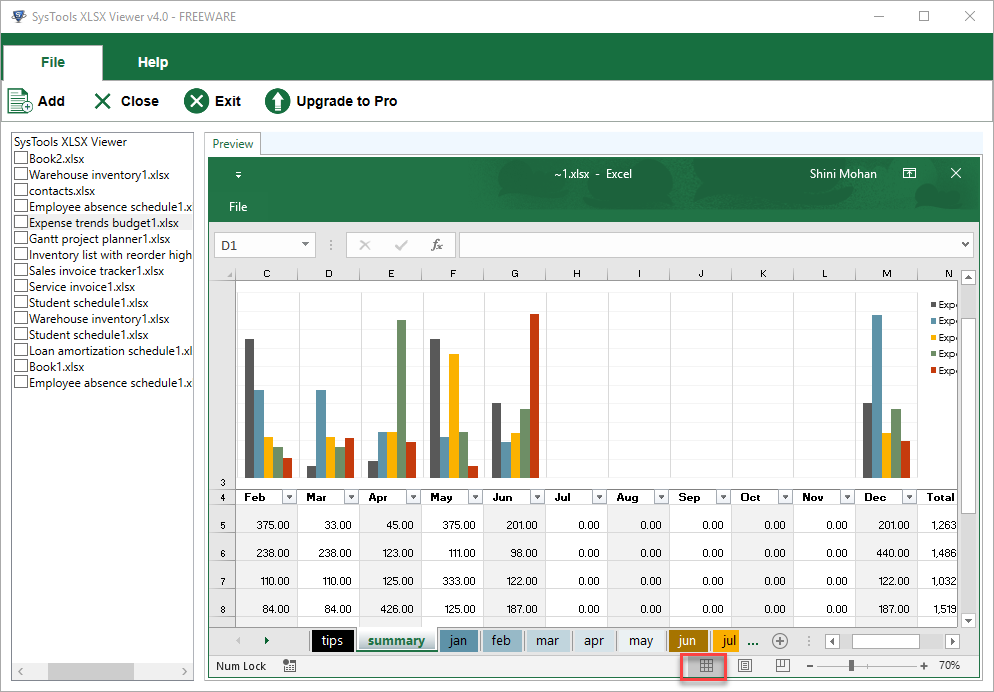Click the Upgrade to Pro arrow icon

pyautogui.click(x=277, y=101)
